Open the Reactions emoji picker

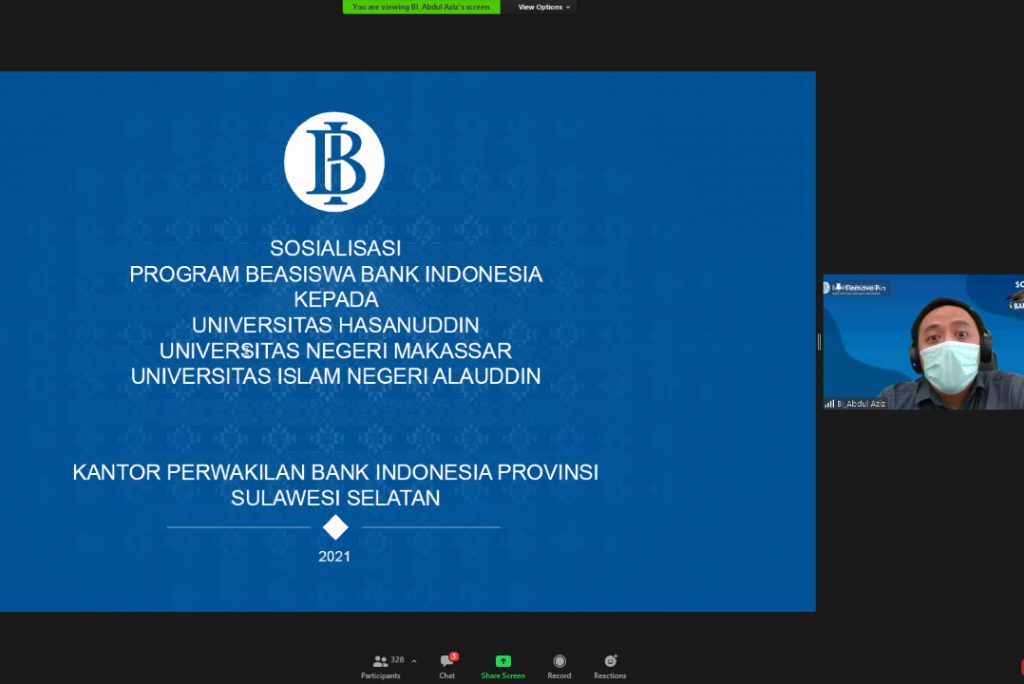(x=609, y=662)
